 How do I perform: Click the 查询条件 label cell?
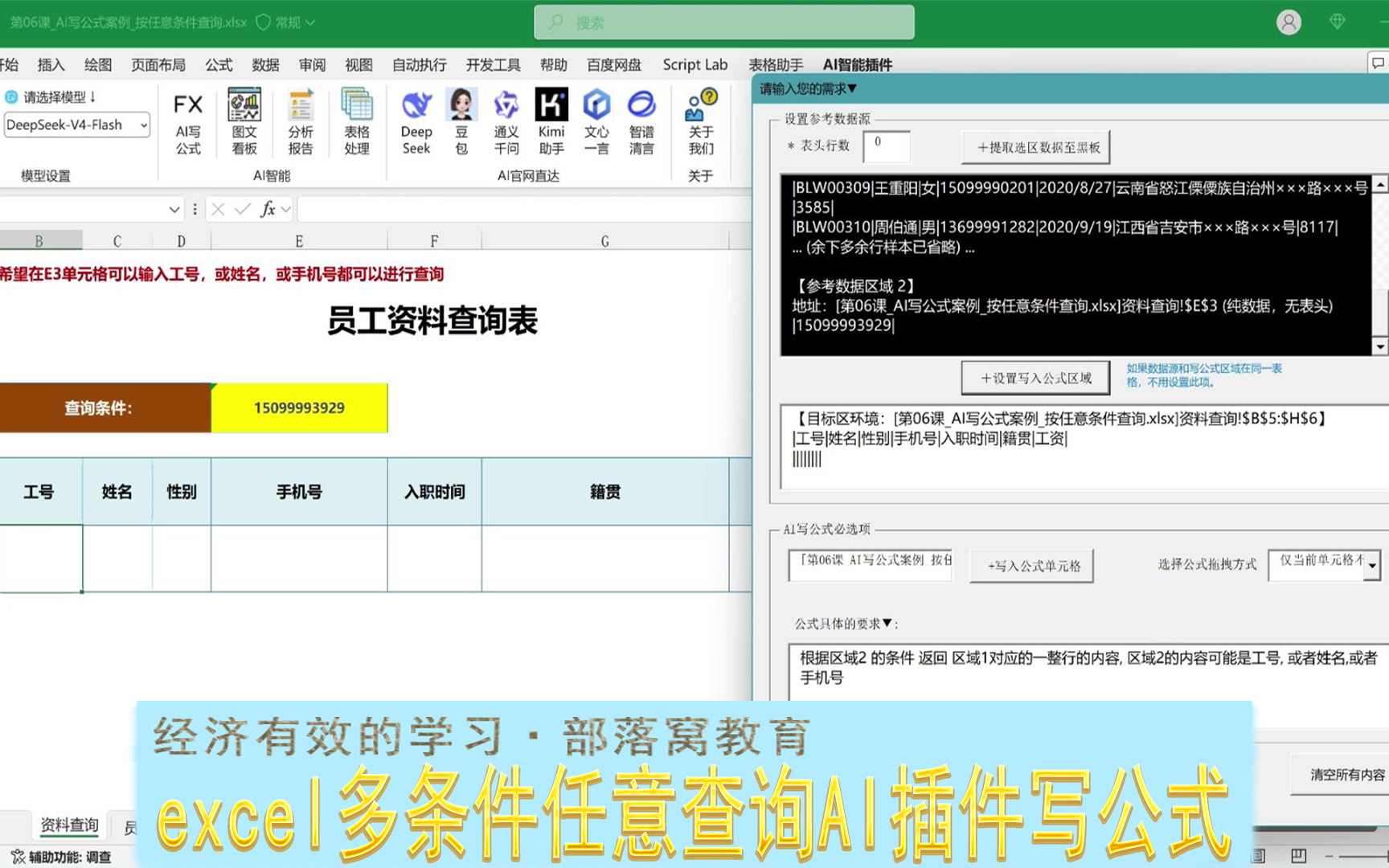point(105,407)
